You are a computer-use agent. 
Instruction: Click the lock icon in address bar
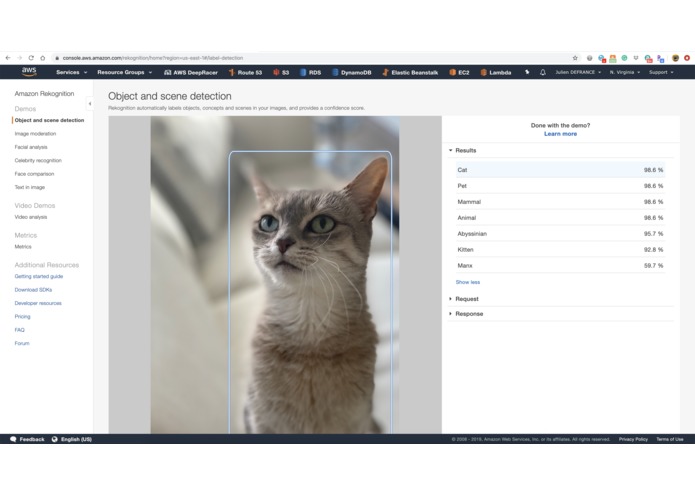[x=57, y=58]
